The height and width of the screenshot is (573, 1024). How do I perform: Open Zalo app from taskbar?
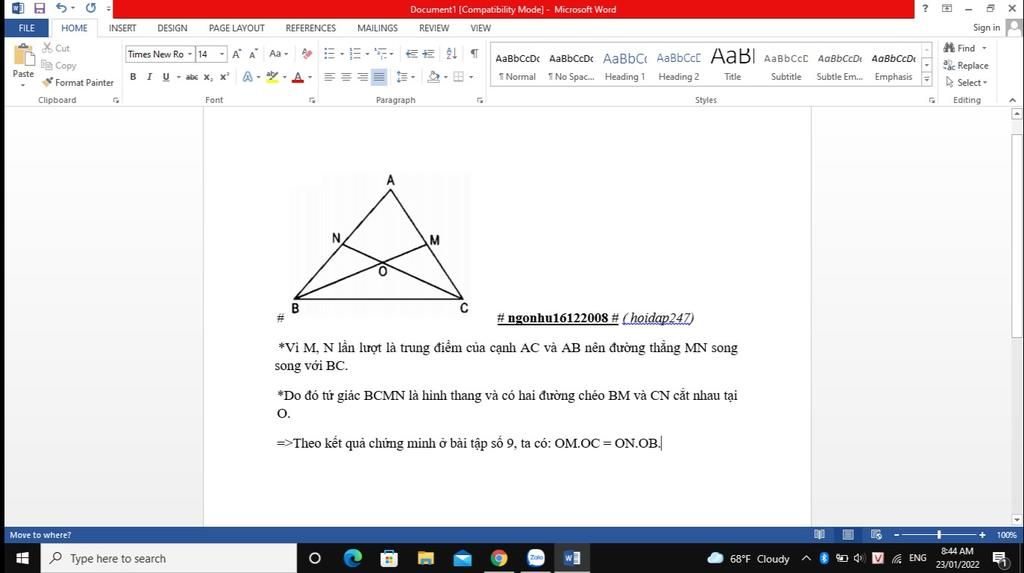click(536, 558)
